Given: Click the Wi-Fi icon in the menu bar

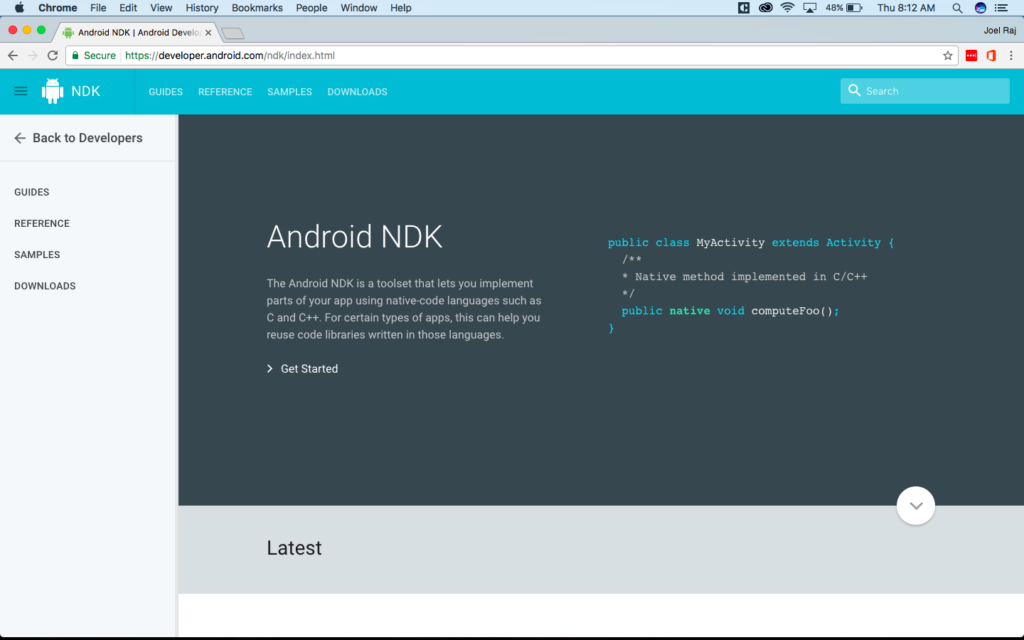Looking at the screenshot, I should [787, 8].
